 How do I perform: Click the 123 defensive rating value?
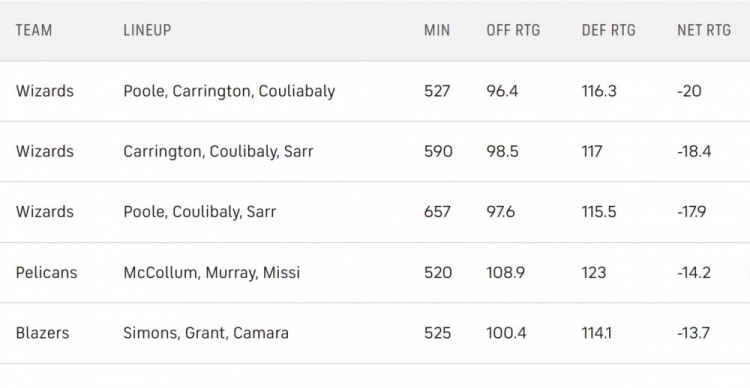pyautogui.click(x=594, y=273)
